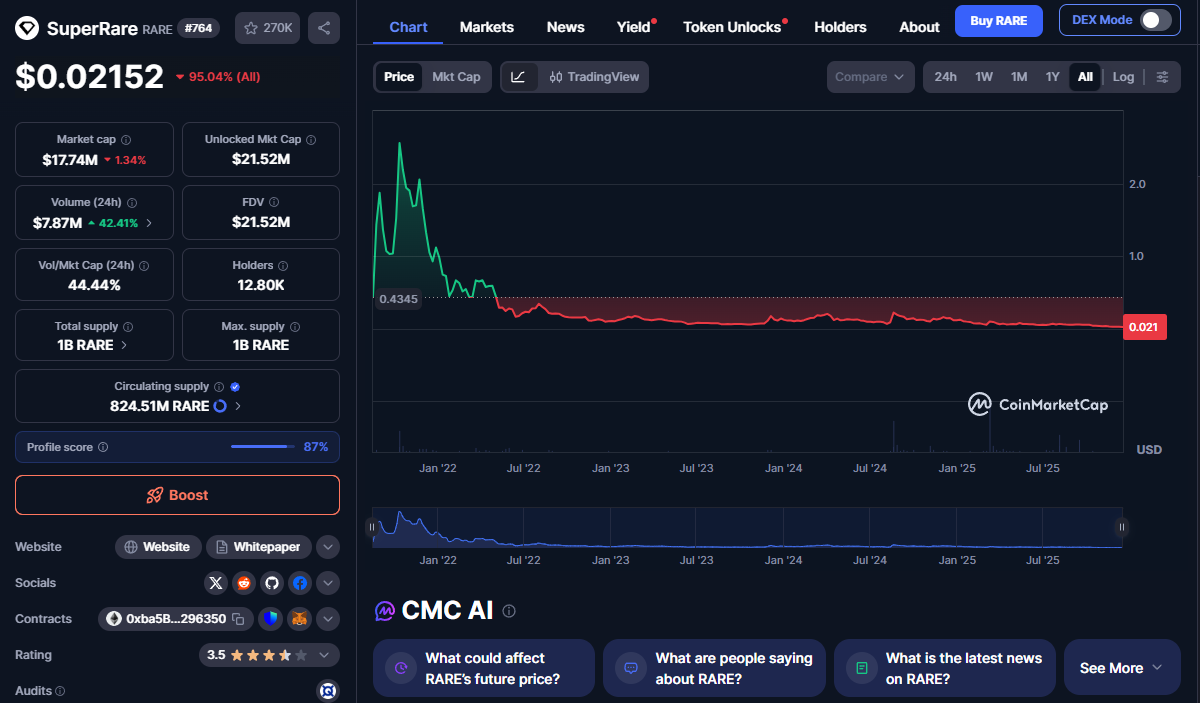Viewport: 1200px width, 703px height.
Task: Open the Compare dropdown
Action: point(870,77)
